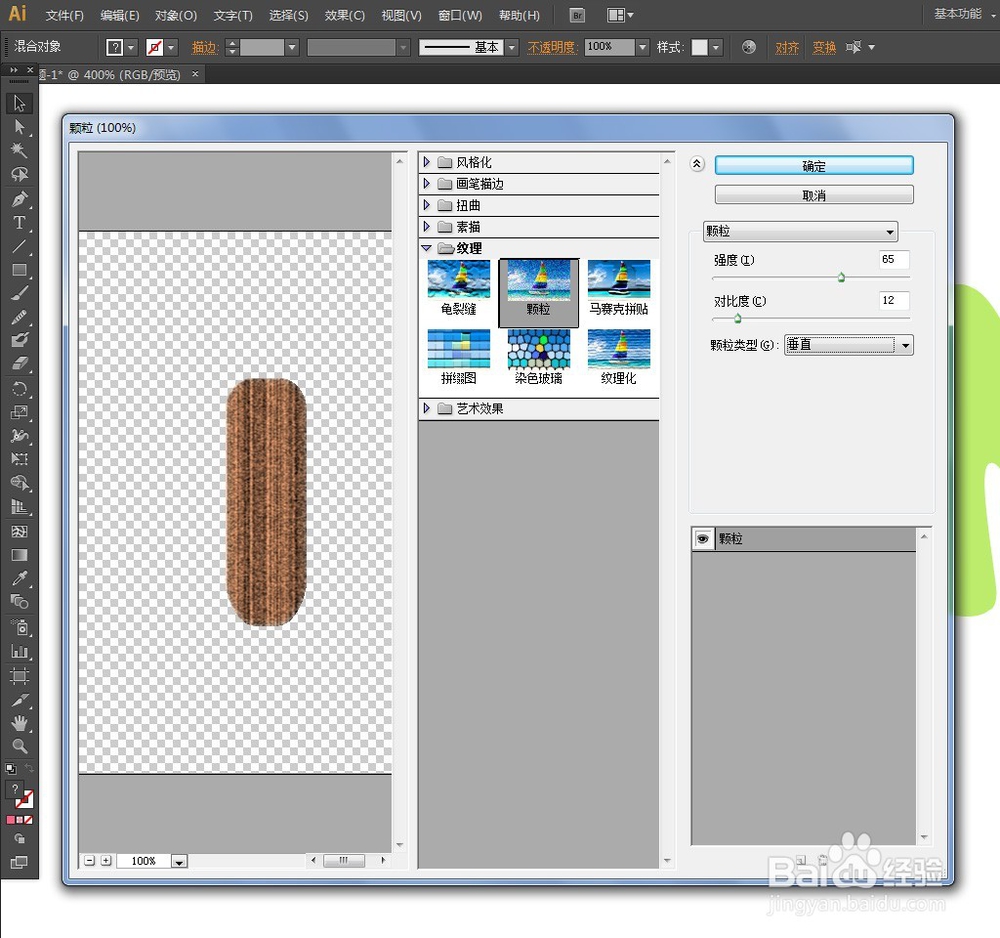Click the 对齐 link in control bar
Image resolution: width=1000 pixels, height=938 pixels.
[787, 47]
